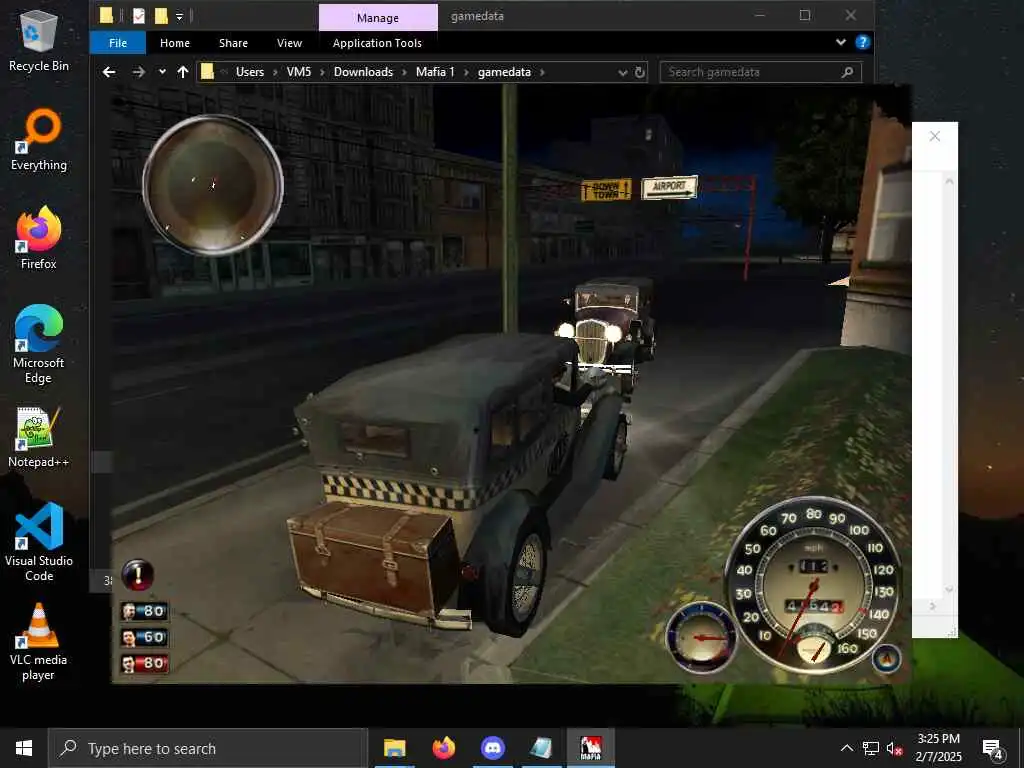Screen dimensions: 1024x768
Task: Click the New folder icon in Explorer title bar
Action: pyautogui.click(x=161, y=16)
